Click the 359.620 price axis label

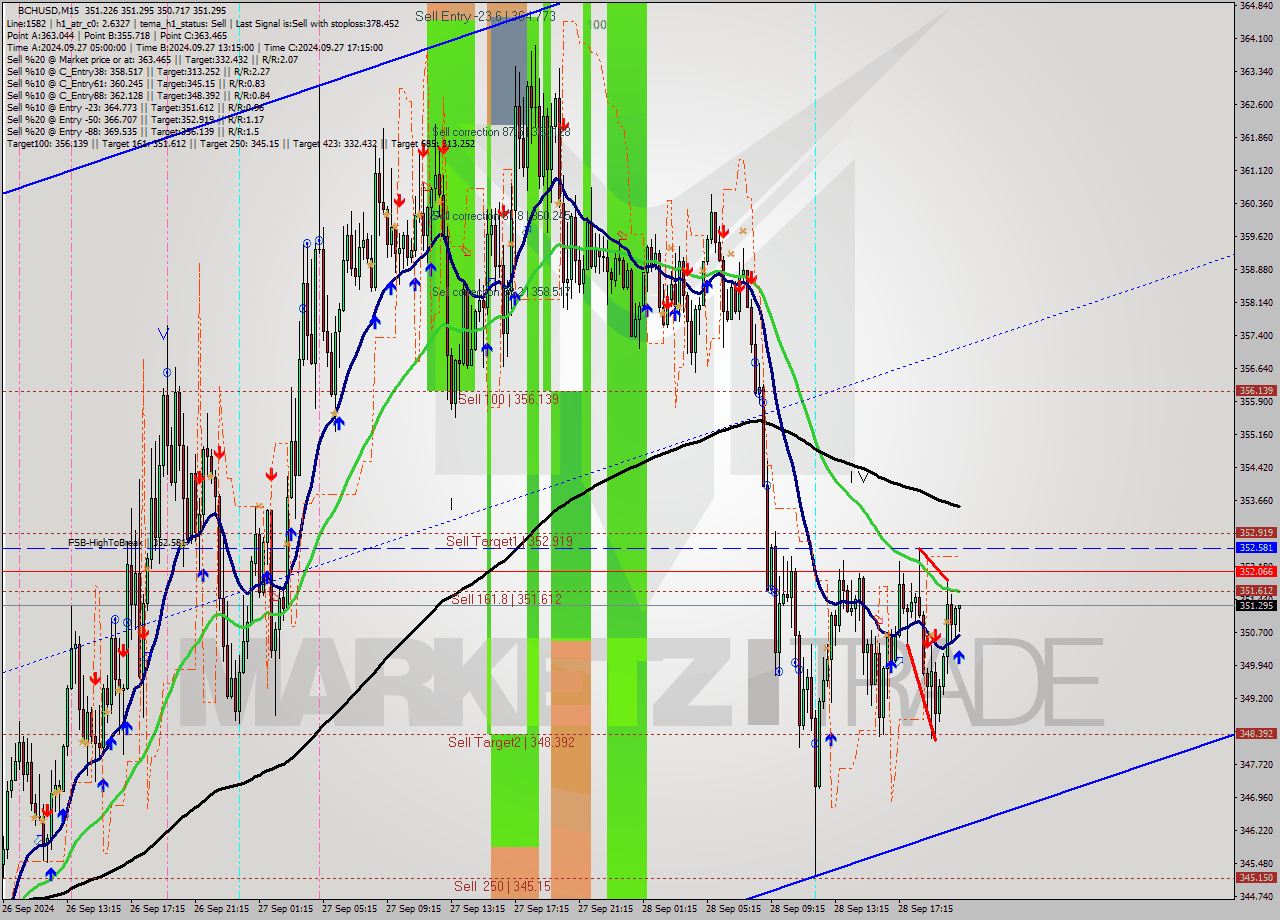click(1256, 236)
